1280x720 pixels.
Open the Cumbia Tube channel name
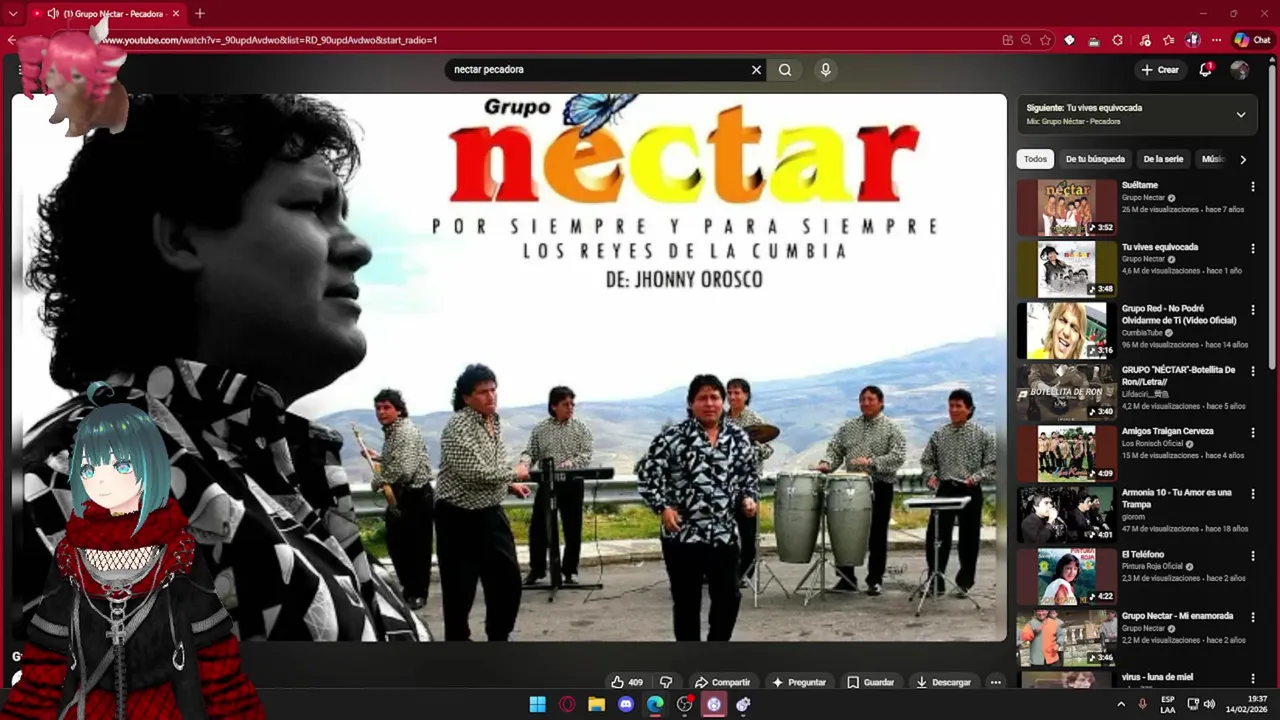tap(1143, 333)
